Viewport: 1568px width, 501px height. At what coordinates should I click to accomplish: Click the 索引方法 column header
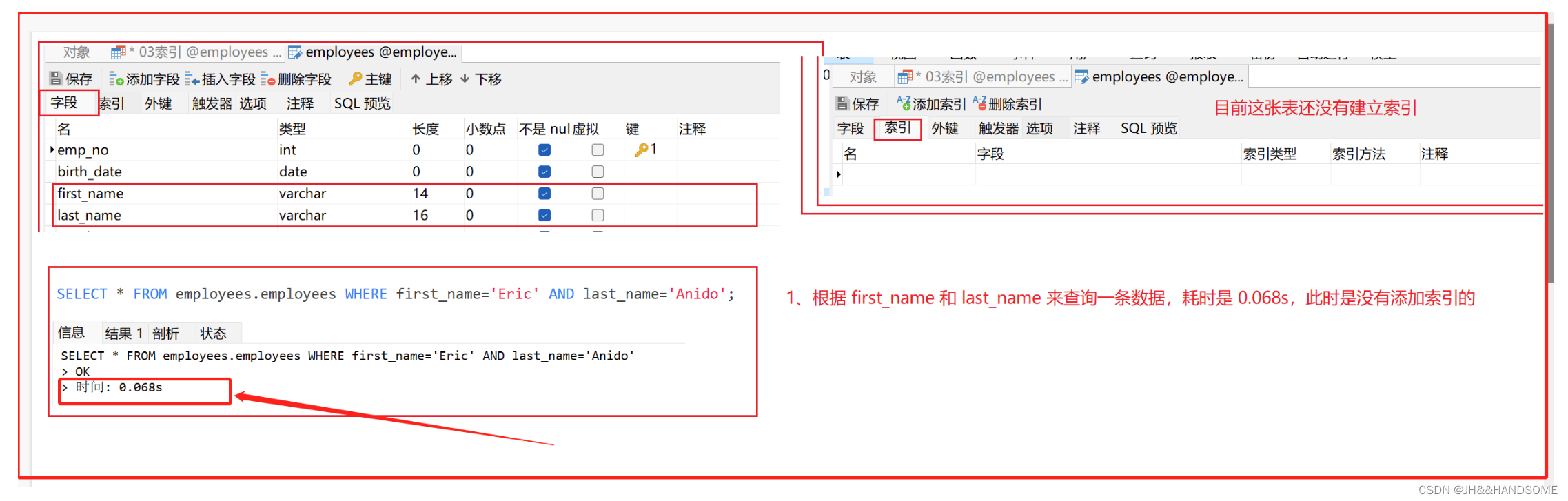pyautogui.click(x=1358, y=154)
